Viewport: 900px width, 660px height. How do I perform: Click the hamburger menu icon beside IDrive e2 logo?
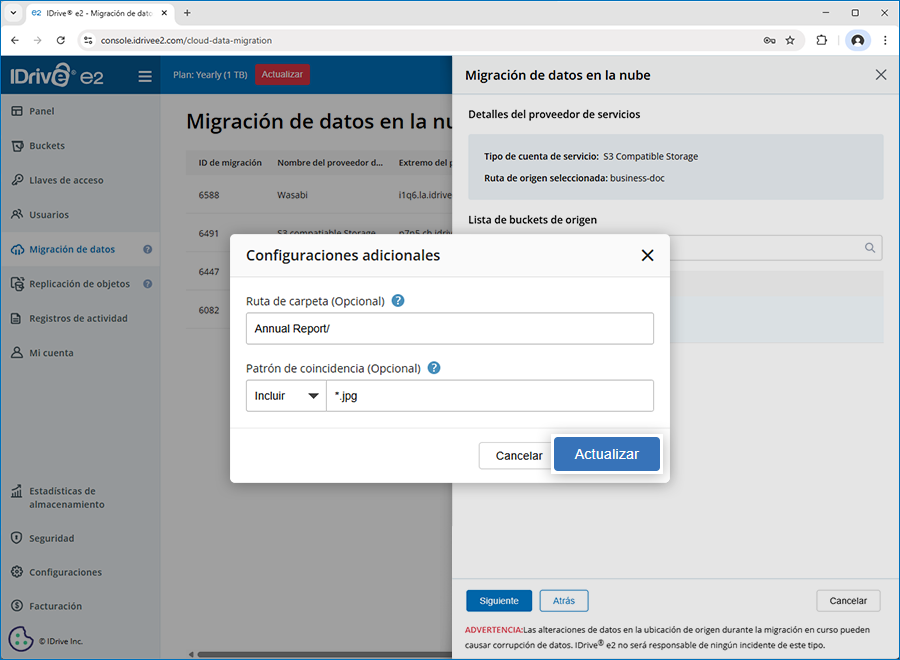pos(145,76)
